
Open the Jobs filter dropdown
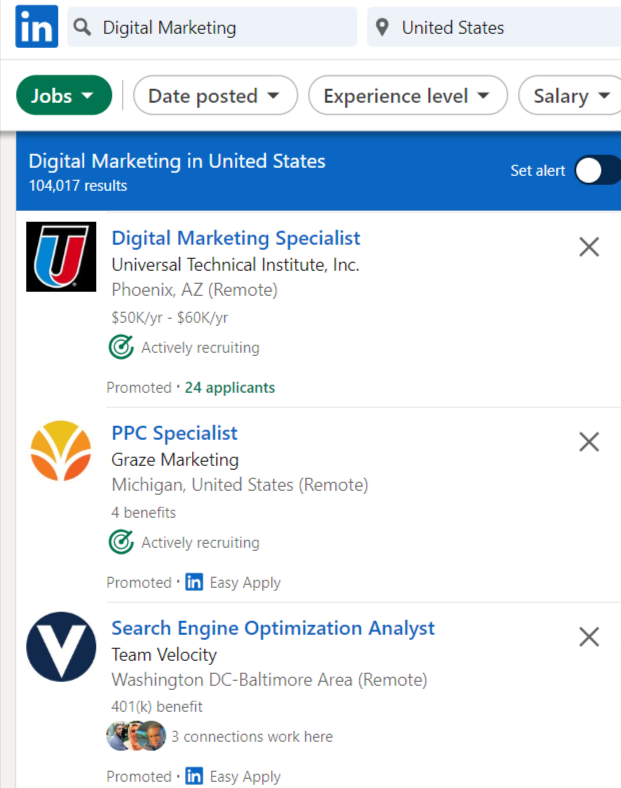64,95
